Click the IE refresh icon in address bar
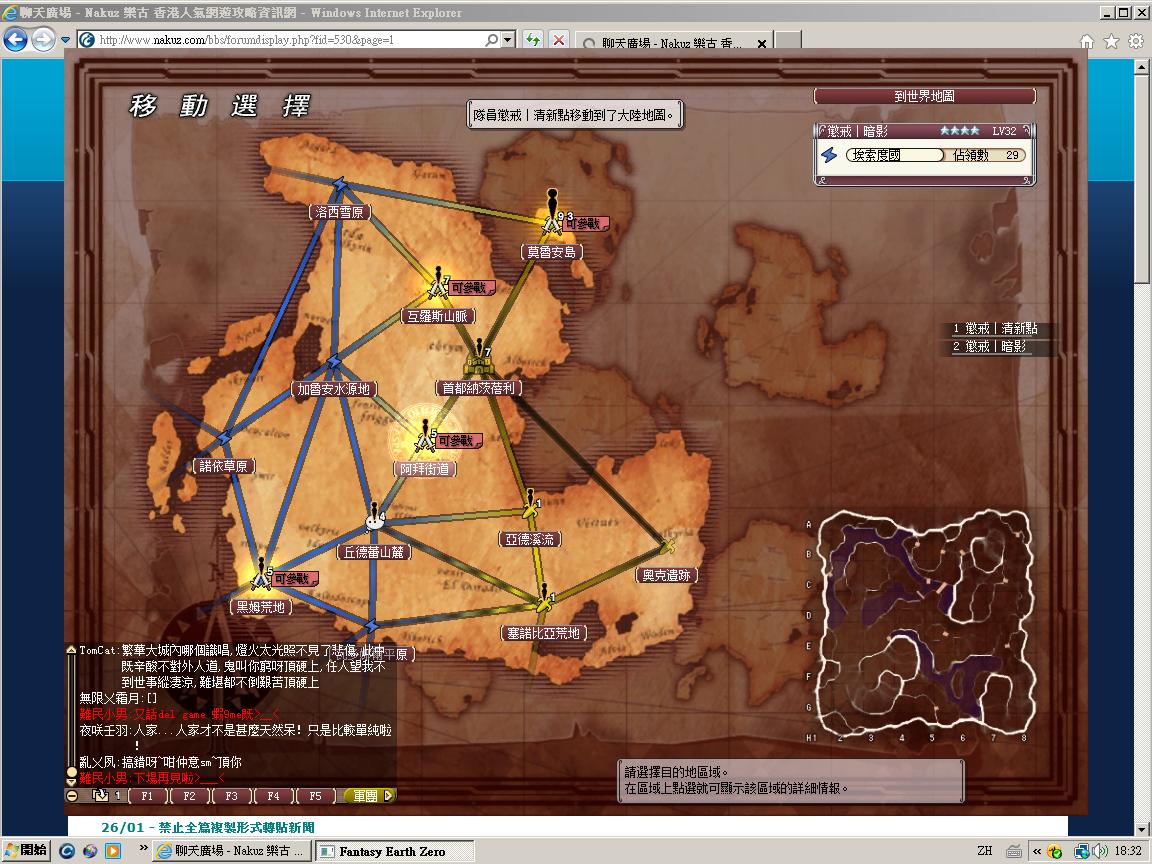 click(x=534, y=40)
